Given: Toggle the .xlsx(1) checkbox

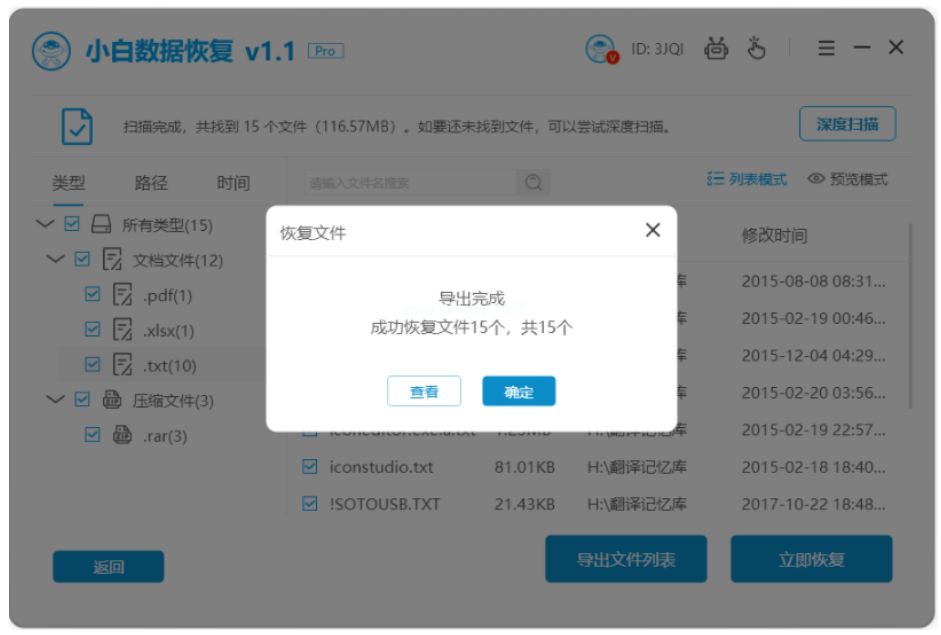Looking at the screenshot, I should [93, 330].
